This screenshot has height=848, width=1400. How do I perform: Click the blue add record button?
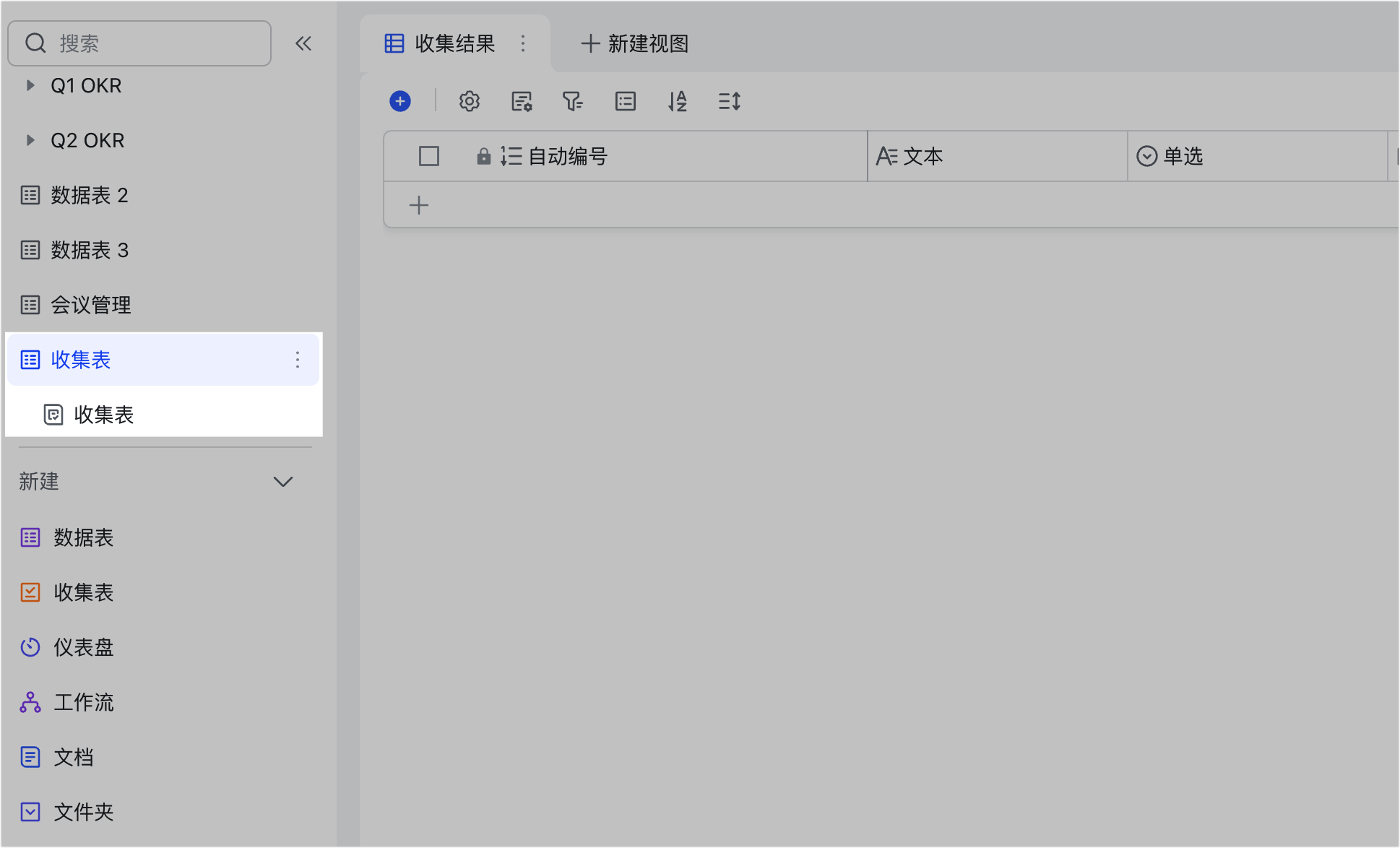400,101
